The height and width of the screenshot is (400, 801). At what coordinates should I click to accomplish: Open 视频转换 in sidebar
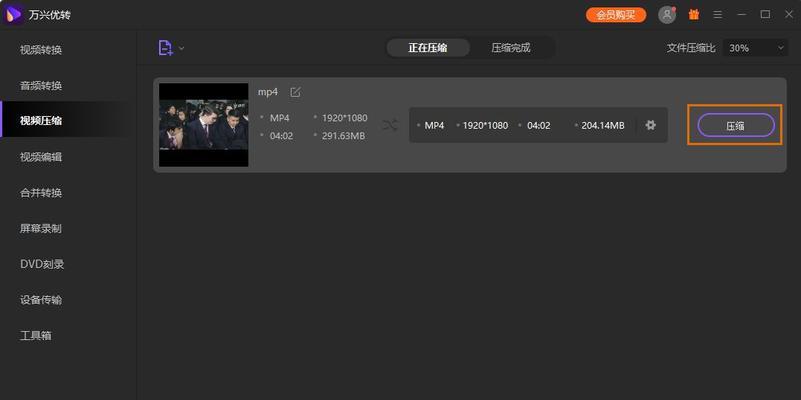[41, 50]
